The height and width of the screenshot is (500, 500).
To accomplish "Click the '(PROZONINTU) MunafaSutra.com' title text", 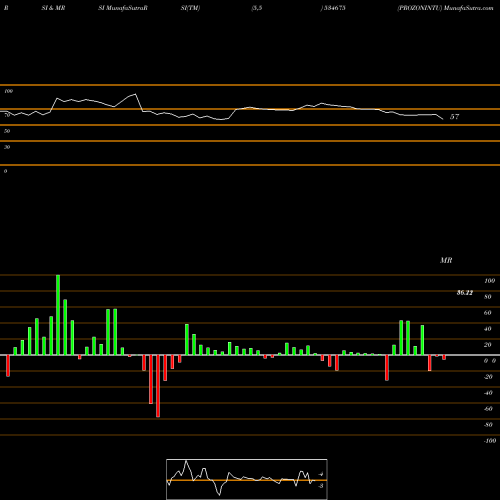I will coord(445,8).
